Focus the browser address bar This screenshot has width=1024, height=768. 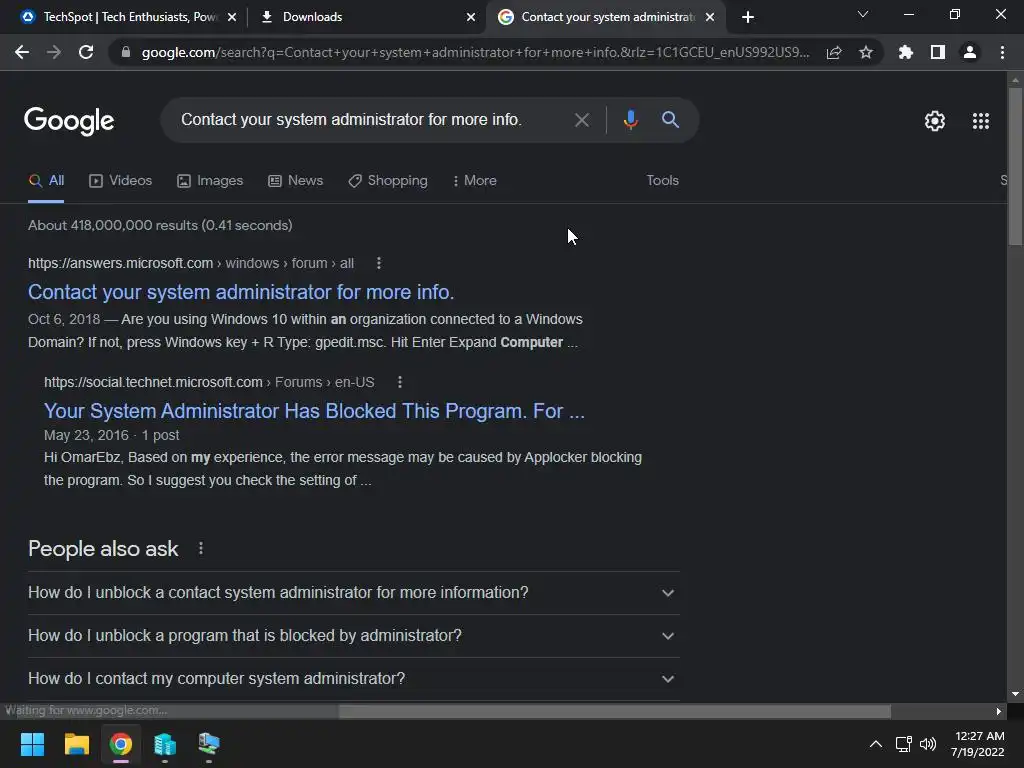click(x=475, y=52)
